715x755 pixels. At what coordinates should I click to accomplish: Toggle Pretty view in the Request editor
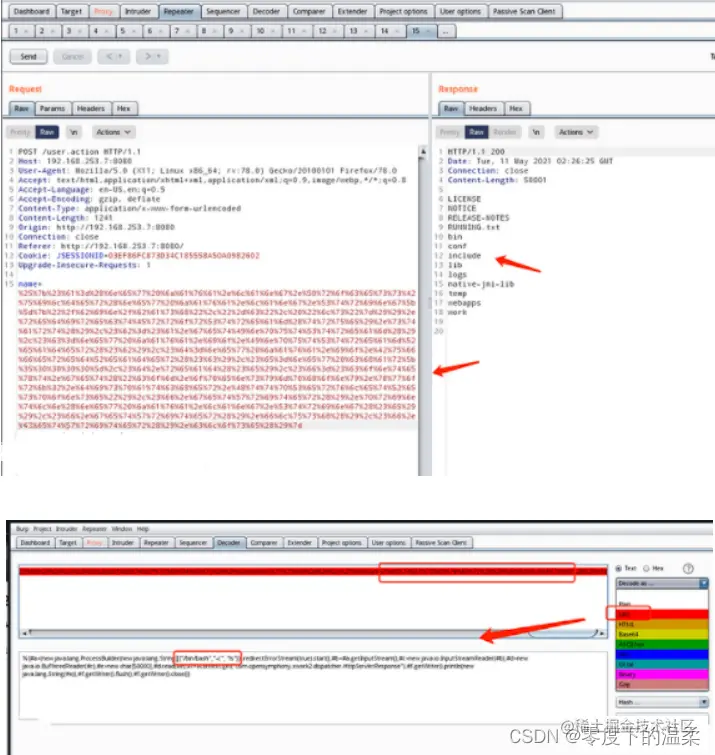[x=20, y=132]
